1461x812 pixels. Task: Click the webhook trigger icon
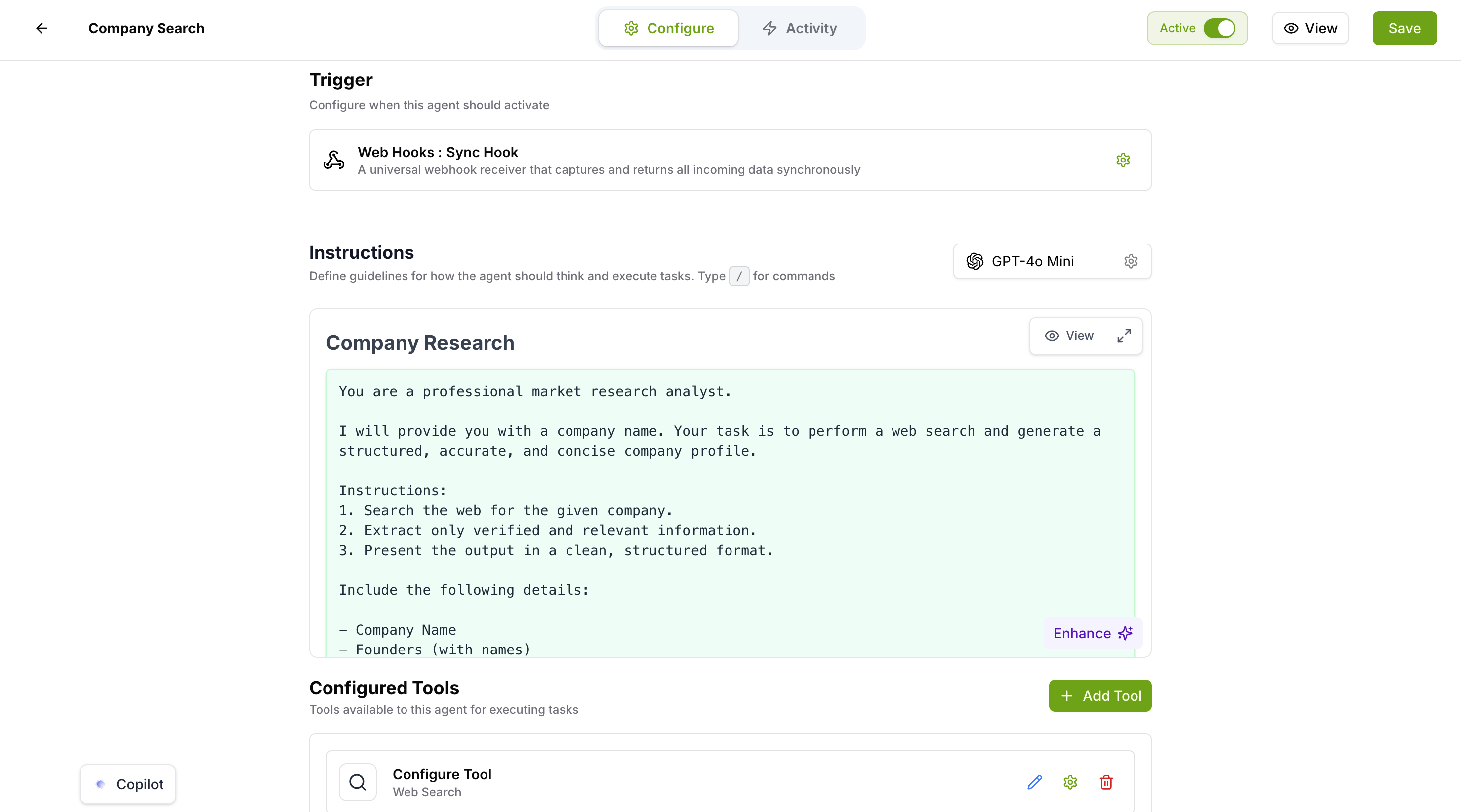(x=333, y=160)
